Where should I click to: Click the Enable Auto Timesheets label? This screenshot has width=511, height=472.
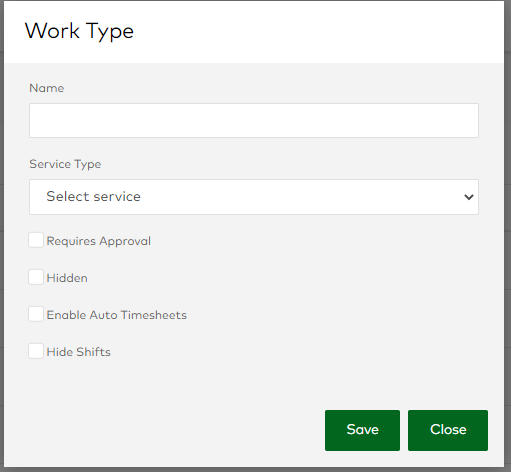point(117,315)
